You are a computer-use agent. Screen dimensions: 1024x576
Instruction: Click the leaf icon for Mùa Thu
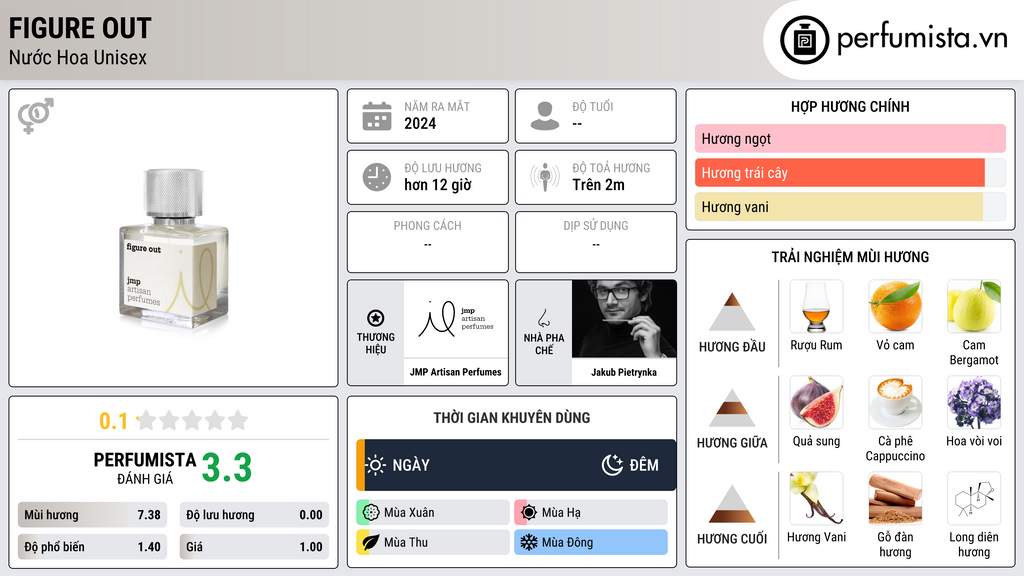(x=371, y=542)
